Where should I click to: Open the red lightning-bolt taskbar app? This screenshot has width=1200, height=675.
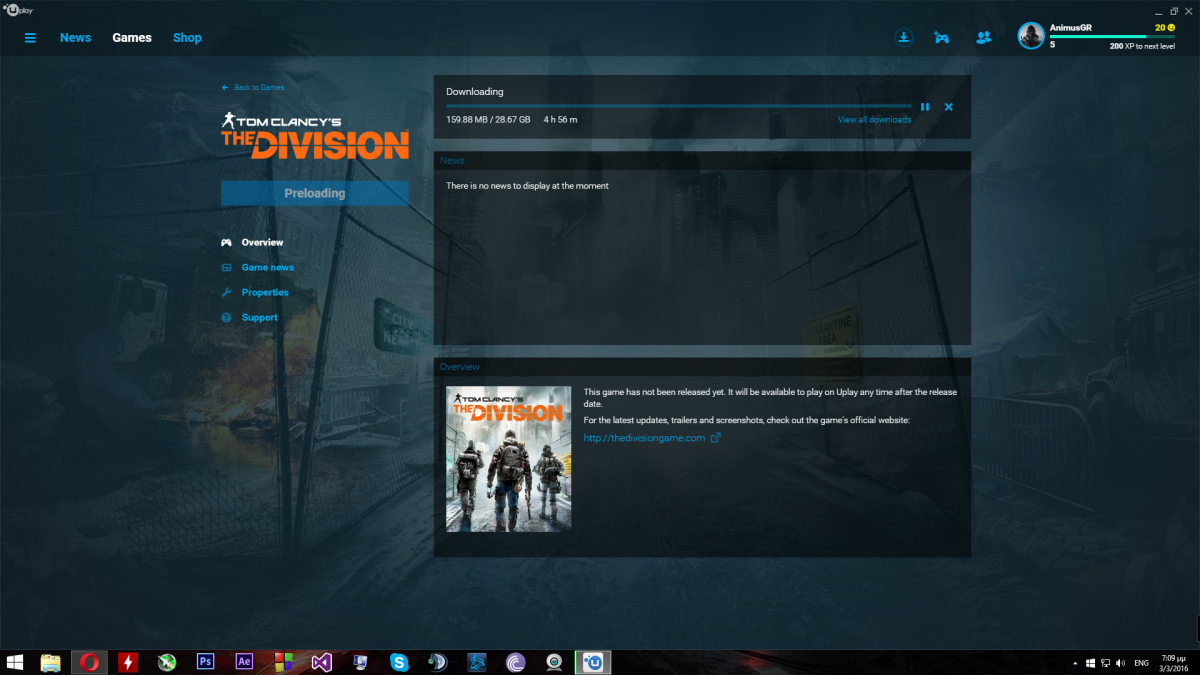click(x=128, y=662)
